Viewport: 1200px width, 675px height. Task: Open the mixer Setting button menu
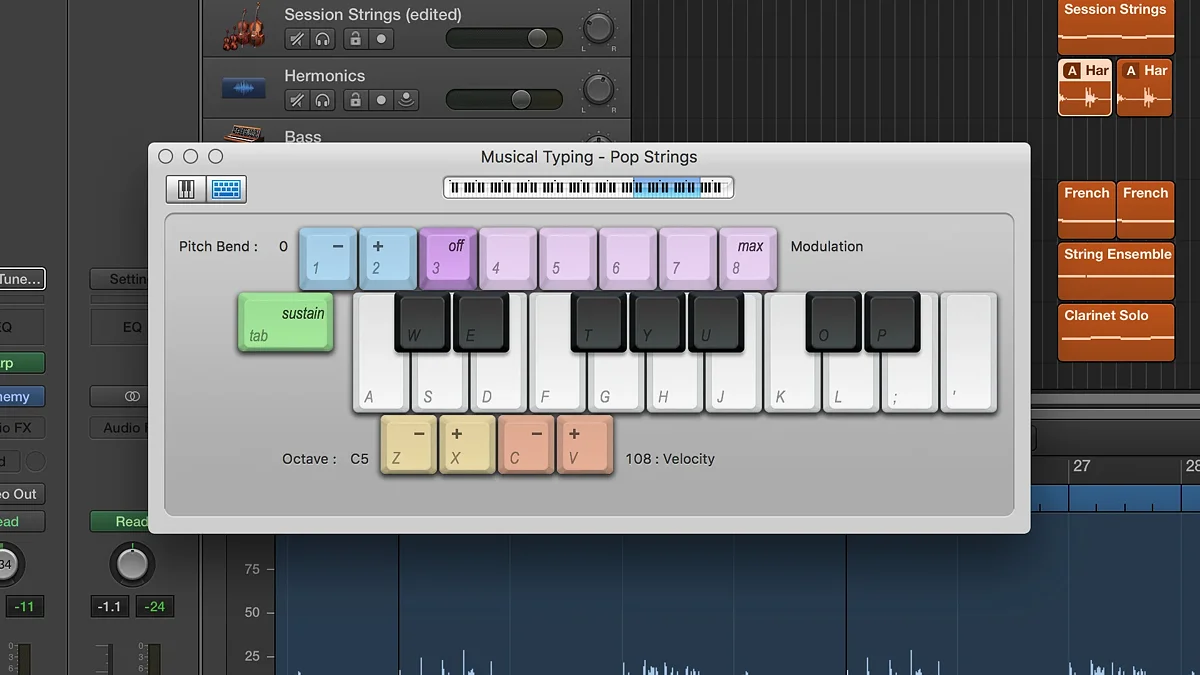pyautogui.click(x=119, y=279)
